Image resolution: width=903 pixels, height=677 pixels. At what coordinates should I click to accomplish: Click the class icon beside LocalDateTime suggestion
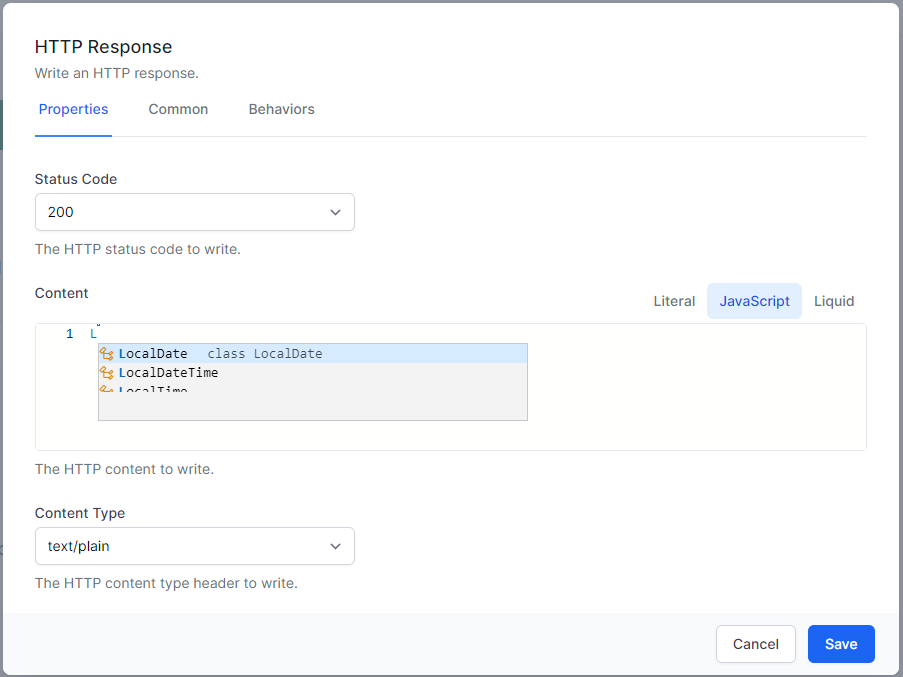pyautogui.click(x=108, y=372)
